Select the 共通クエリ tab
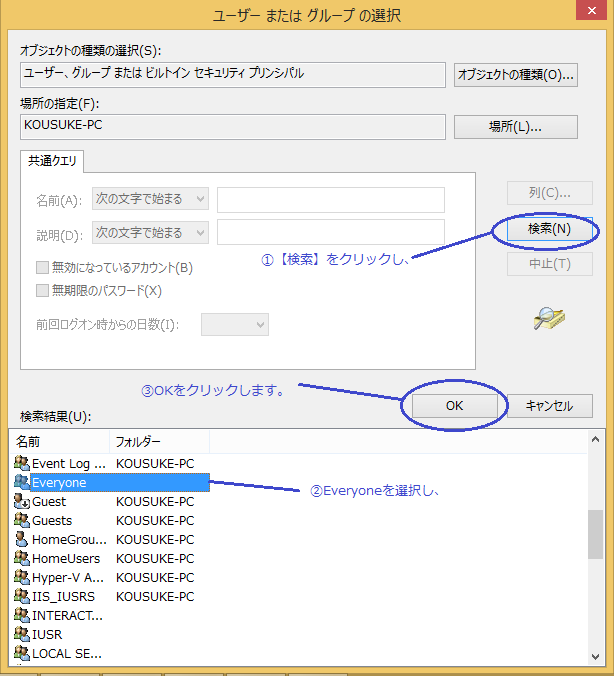 (54, 160)
